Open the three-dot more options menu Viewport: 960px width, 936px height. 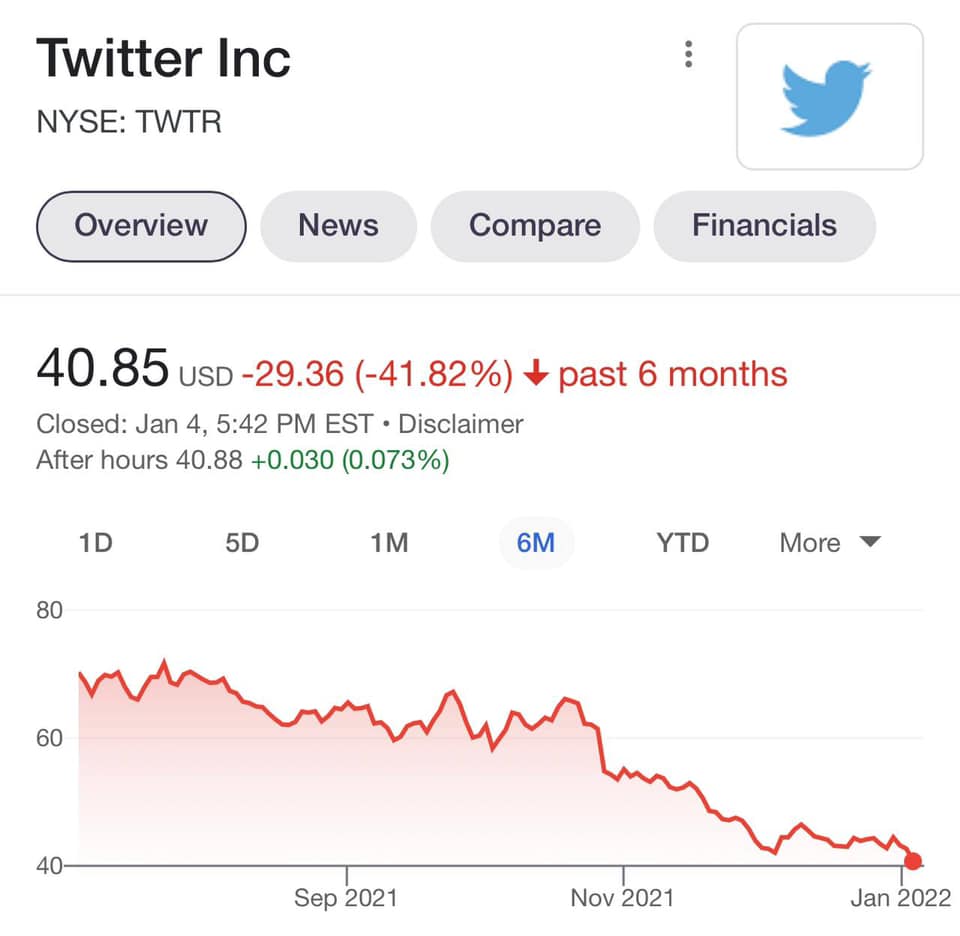pos(688,54)
